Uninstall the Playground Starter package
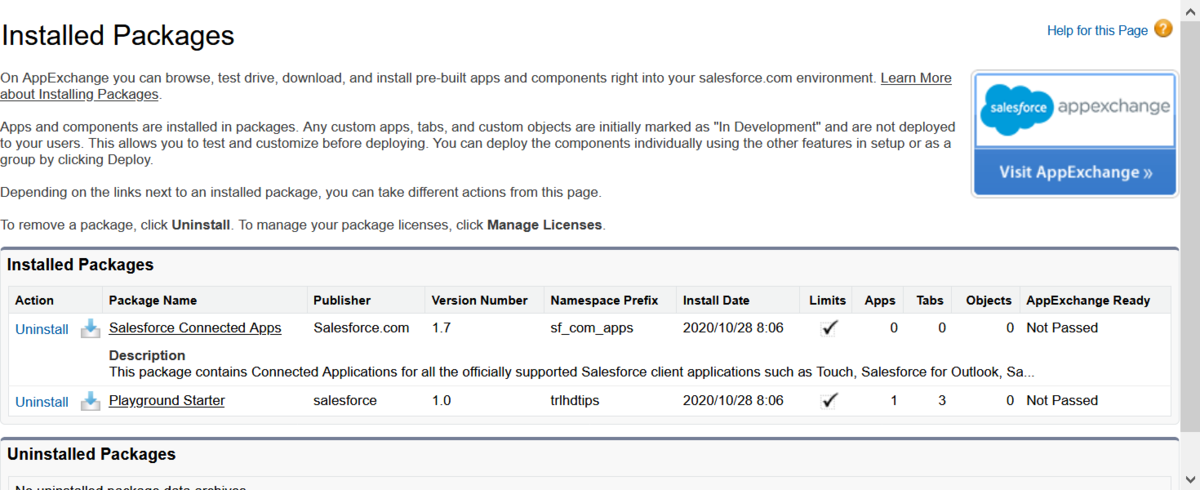The height and width of the screenshot is (490, 1200). coord(42,402)
